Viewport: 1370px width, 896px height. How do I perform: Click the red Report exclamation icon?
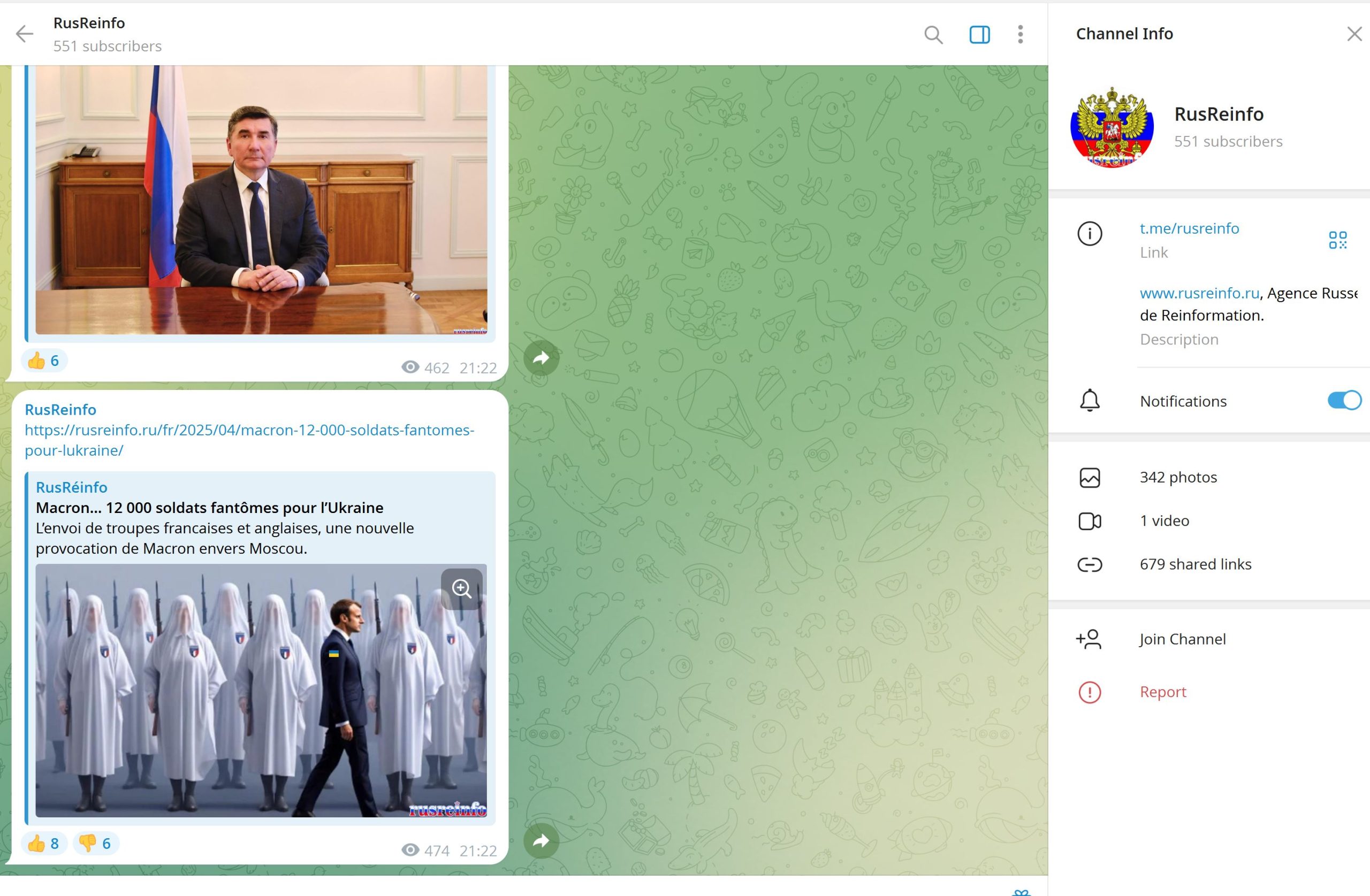tap(1090, 692)
